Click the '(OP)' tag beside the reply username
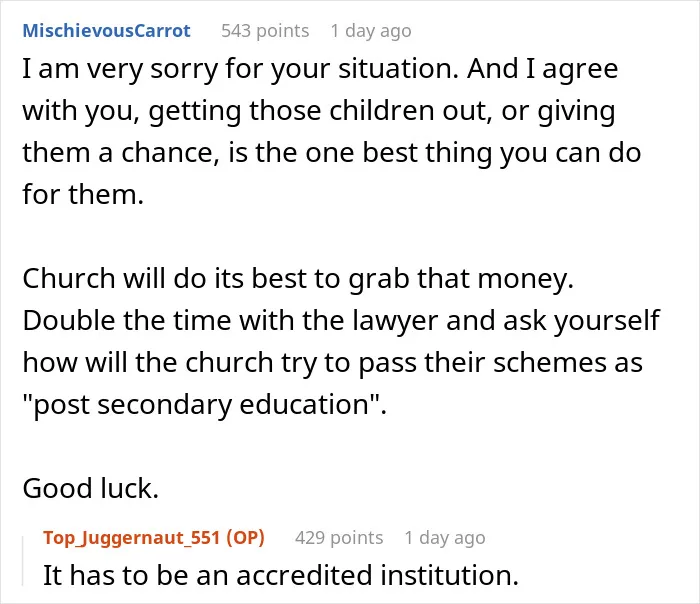This screenshot has height=604, width=700. (246, 537)
